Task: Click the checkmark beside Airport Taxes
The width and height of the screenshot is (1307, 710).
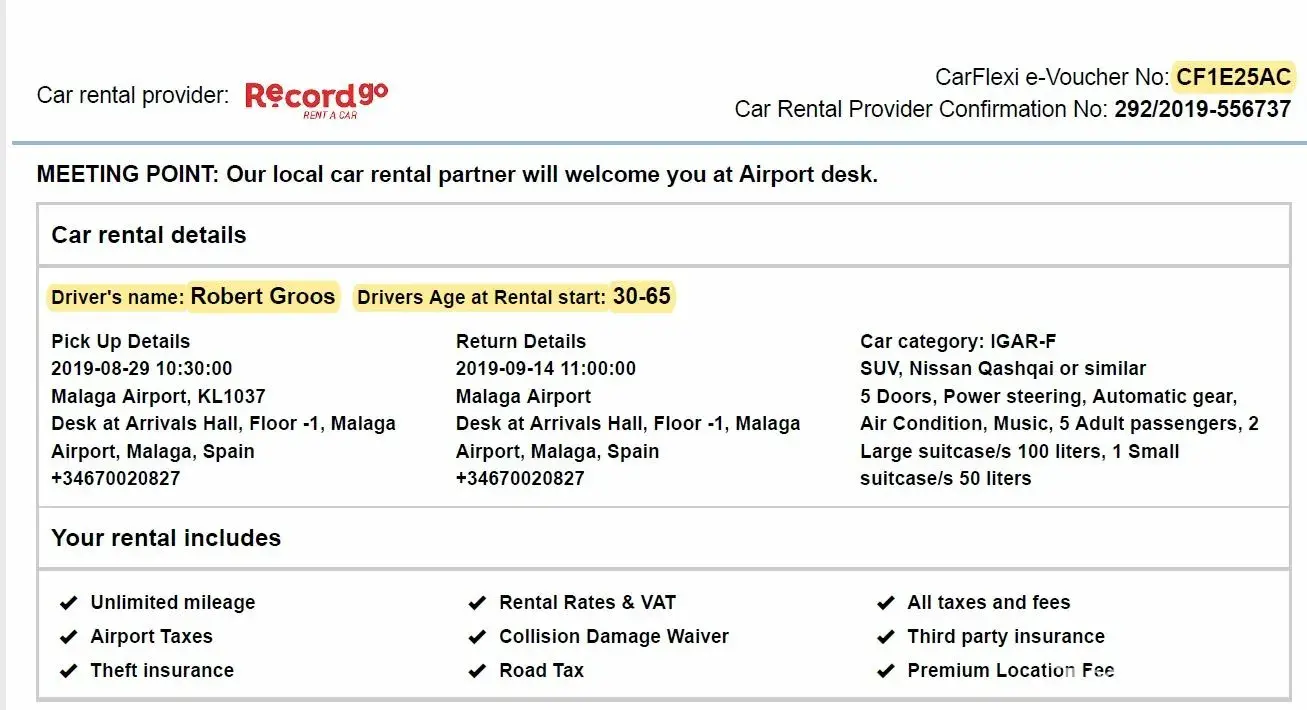Action: click(x=69, y=636)
